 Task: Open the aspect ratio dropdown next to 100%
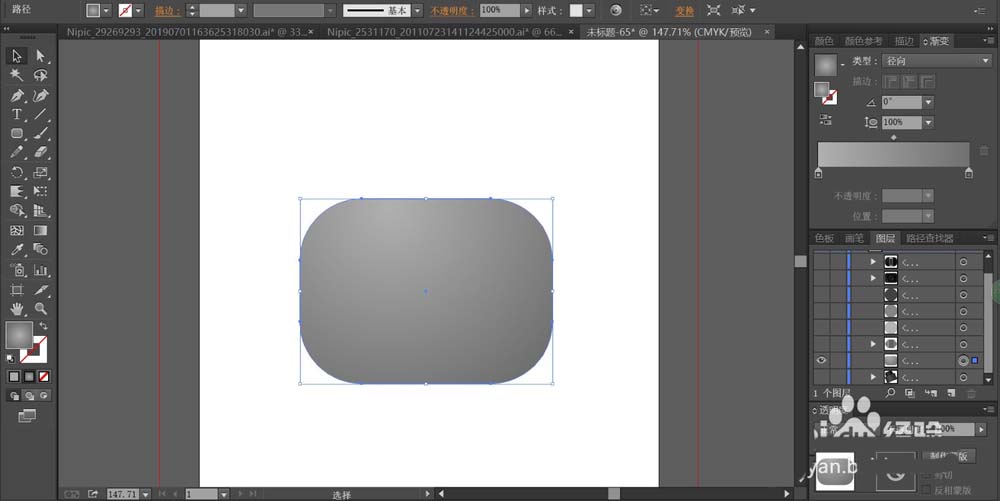coord(929,122)
